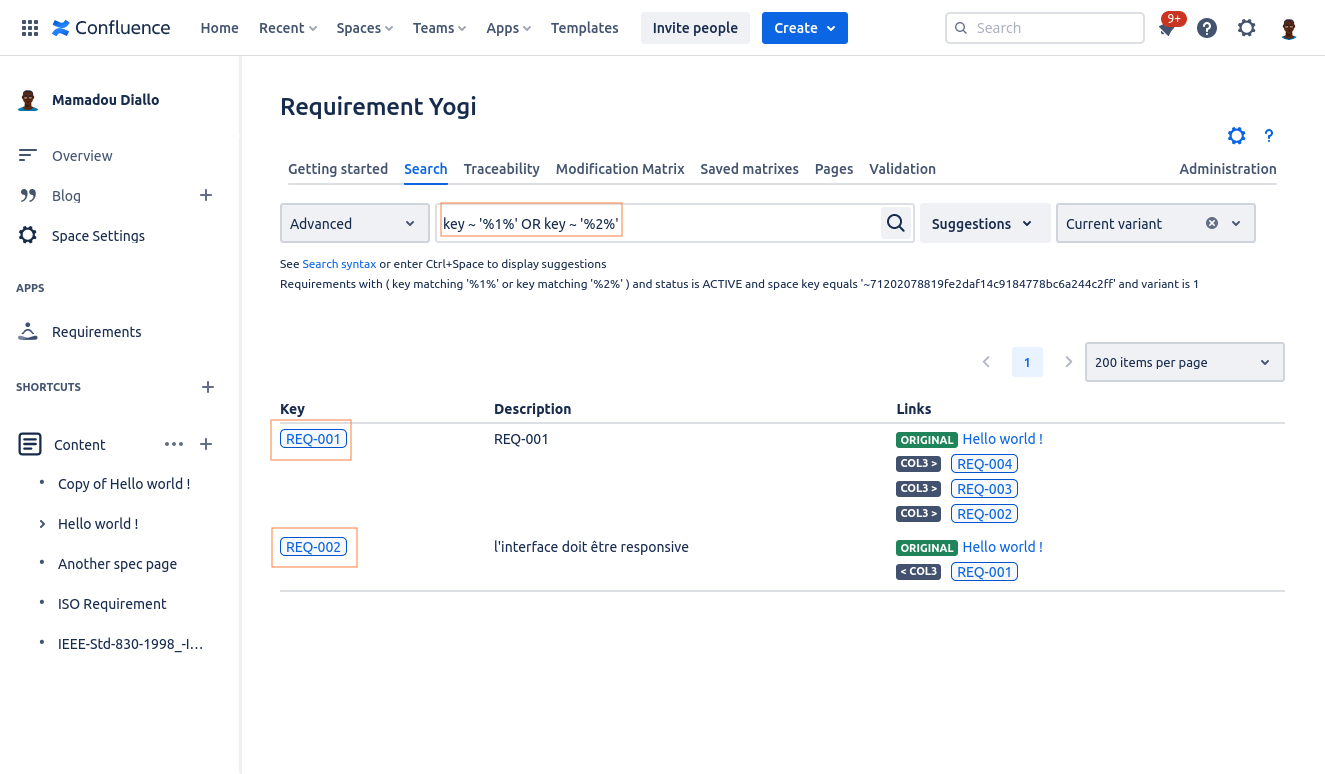Screen dimensions: 1325x774
Task: Open Requirement Yogi blue gear settings
Action: pyautogui.click(x=1237, y=136)
